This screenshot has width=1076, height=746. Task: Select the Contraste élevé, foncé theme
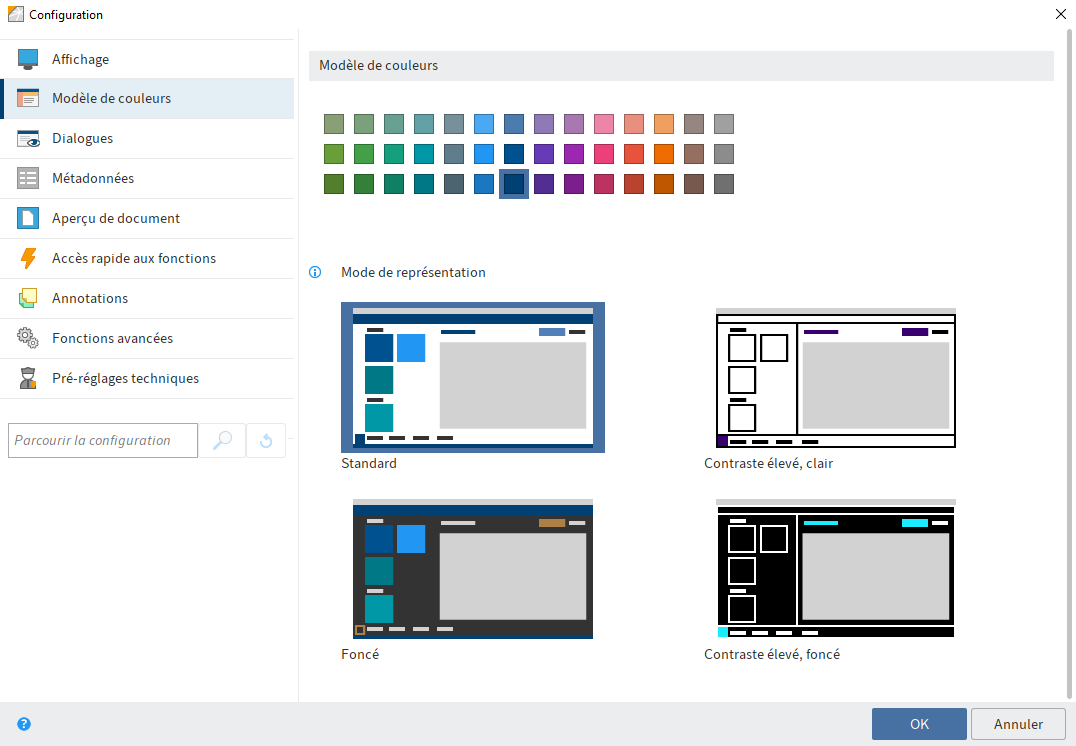[835, 568]
